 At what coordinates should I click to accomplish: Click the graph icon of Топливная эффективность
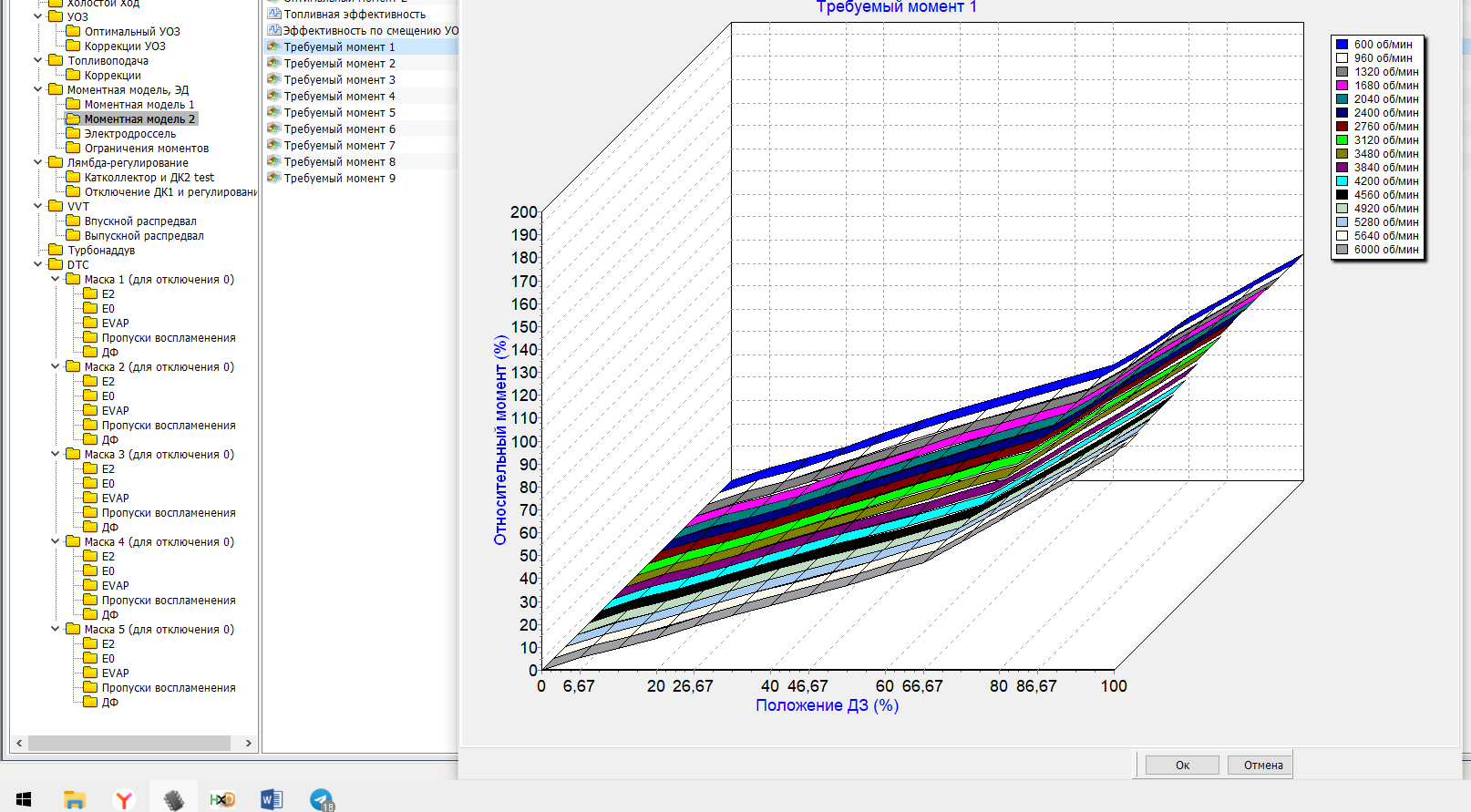(x=273, y=15)
